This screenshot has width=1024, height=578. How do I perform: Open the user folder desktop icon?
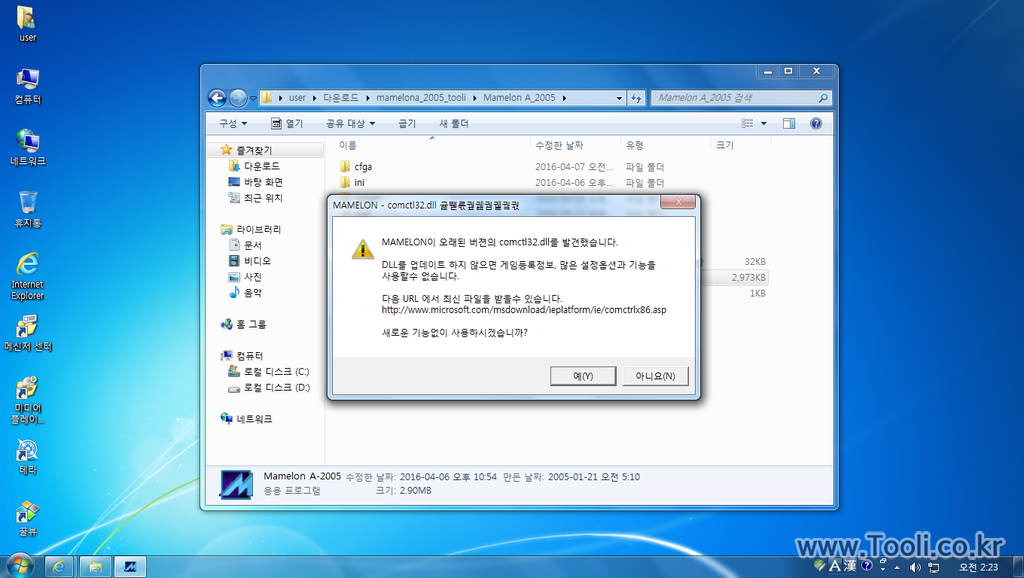coord(27,24)
